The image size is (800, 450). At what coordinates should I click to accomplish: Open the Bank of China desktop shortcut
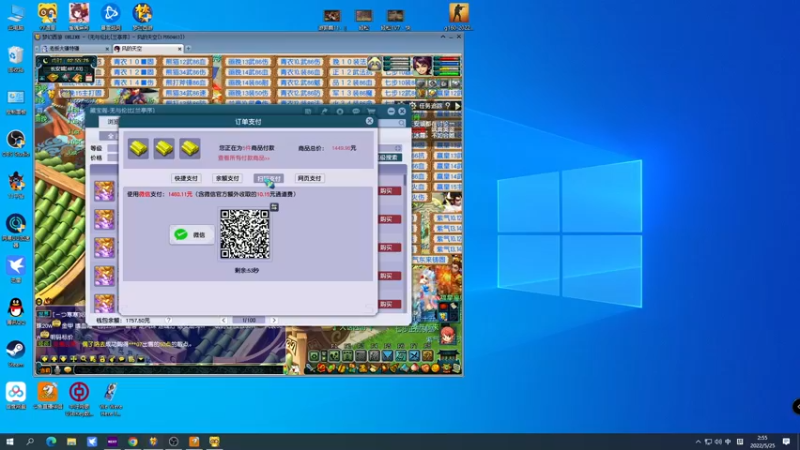tap(79, 399)
